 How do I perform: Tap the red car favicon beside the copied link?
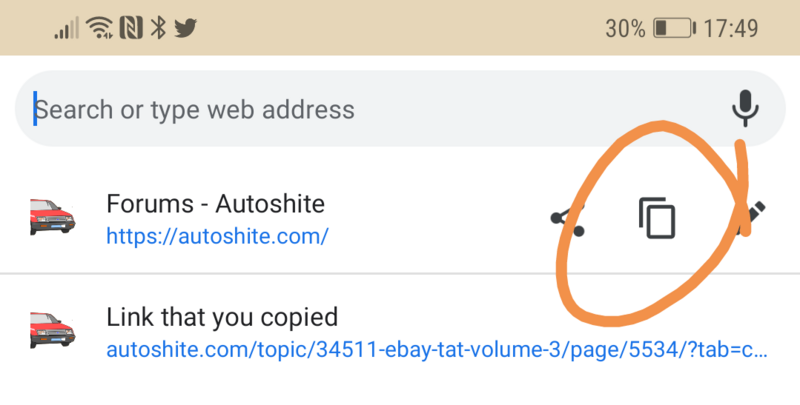[52, 332]
